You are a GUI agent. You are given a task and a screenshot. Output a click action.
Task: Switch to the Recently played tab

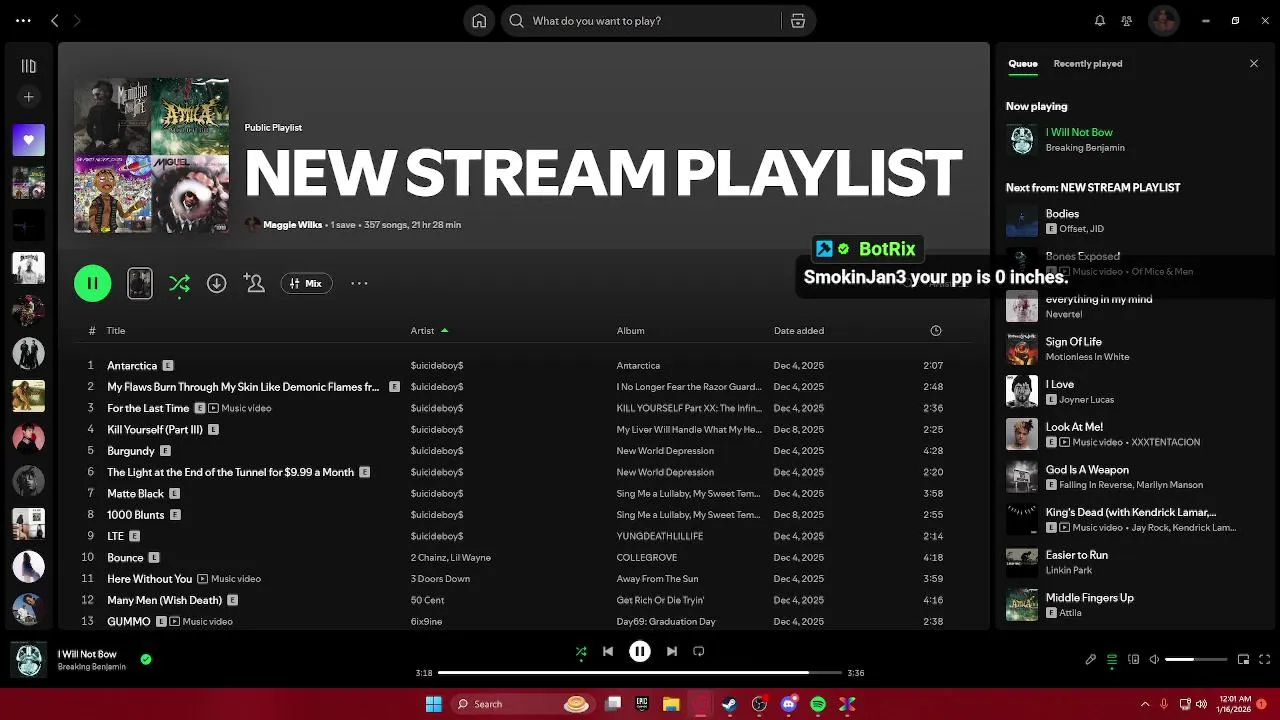point(1087,63)
